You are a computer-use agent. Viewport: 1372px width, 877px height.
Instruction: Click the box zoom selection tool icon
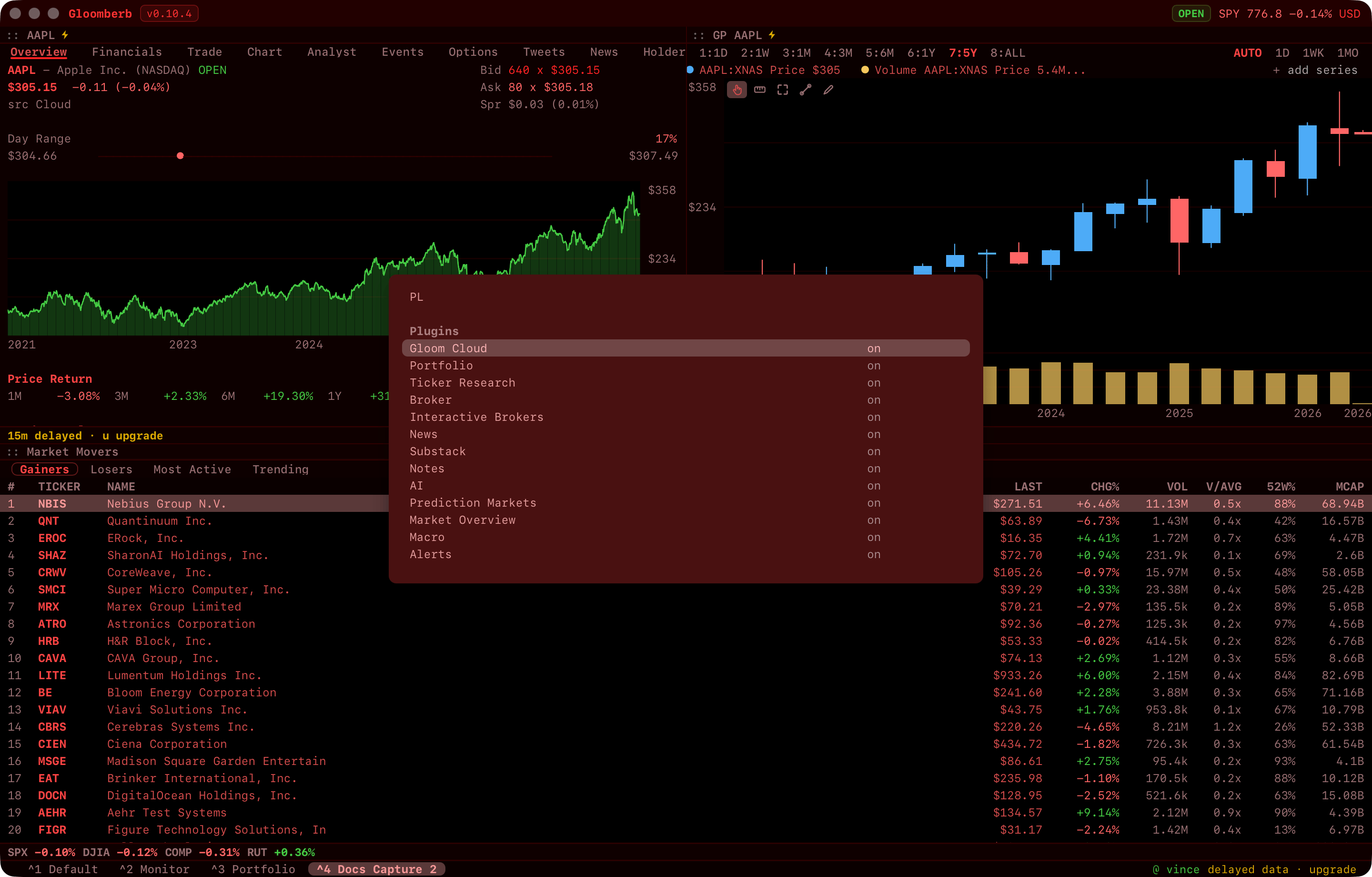(x=782, y=90)
